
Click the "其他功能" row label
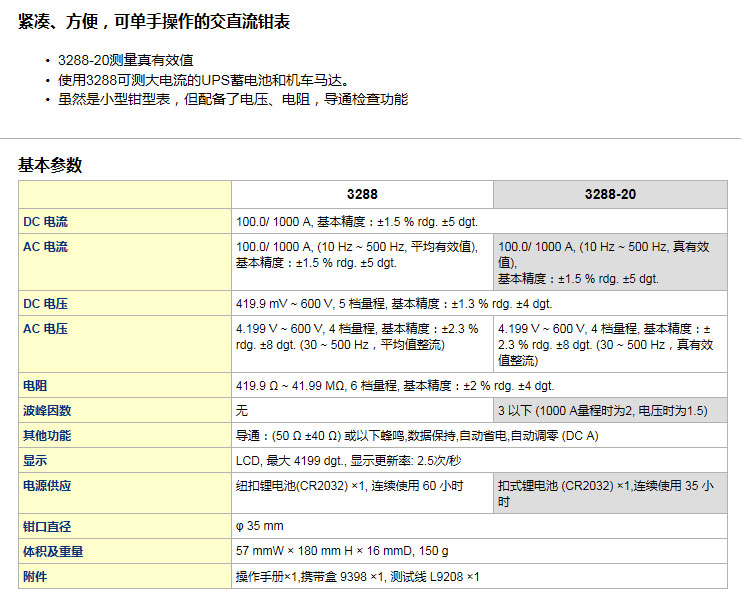(47, 435)
